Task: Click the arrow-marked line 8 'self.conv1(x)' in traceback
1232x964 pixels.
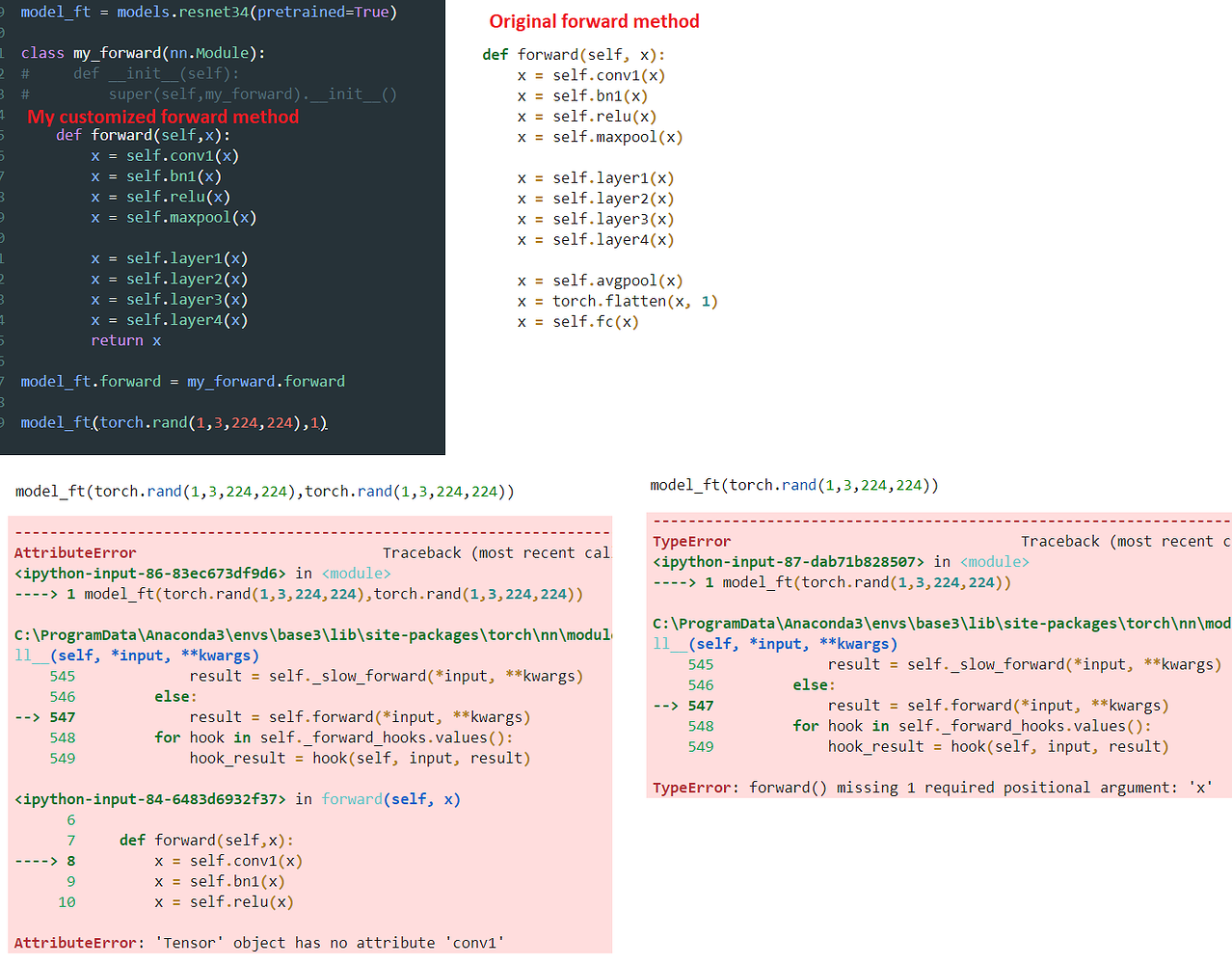Action: point(228,861)
